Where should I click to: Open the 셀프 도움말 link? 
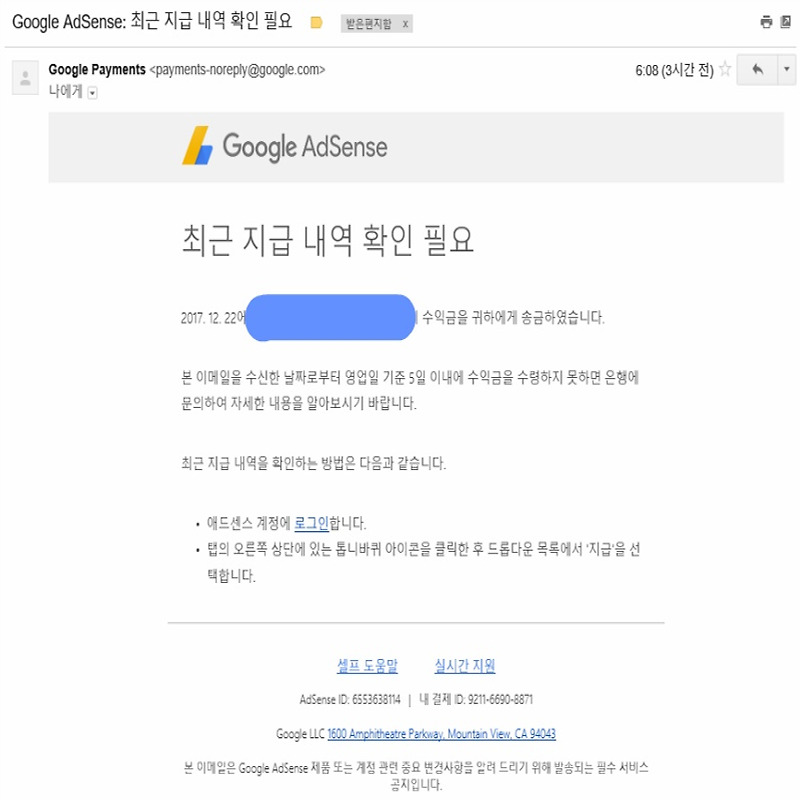pos(367,665)
